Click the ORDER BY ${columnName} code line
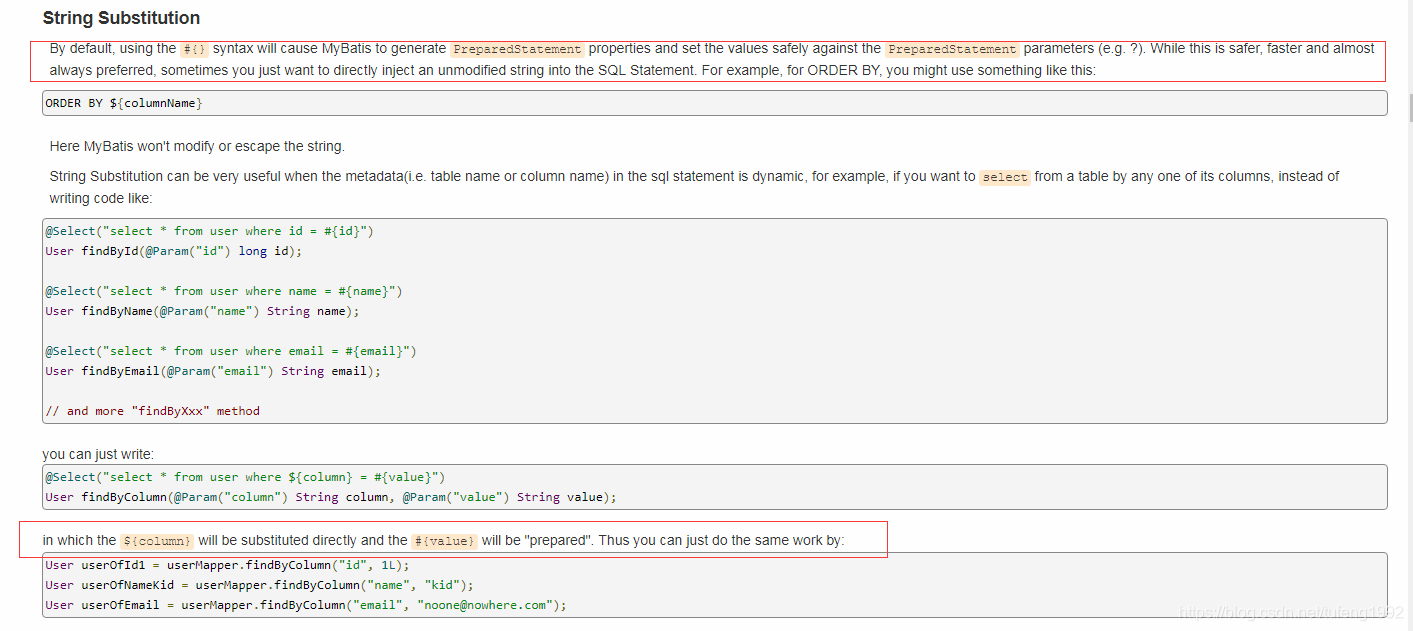 pos(124,103)
